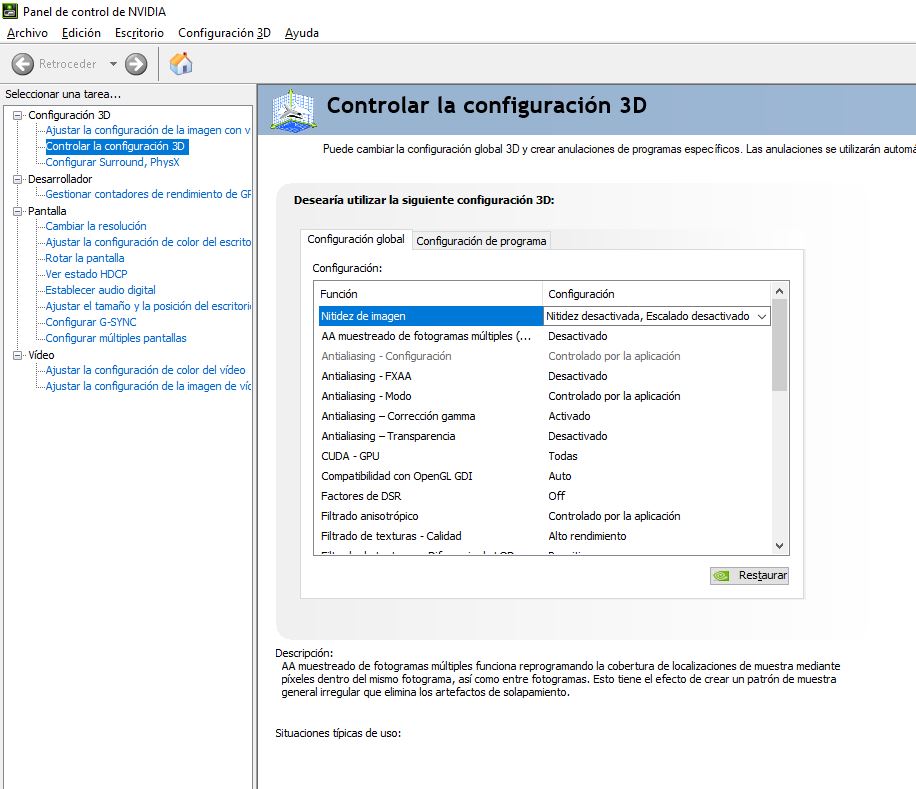This screenshot has width=916, height=789.
Task: Collapse the Configuración 3D tree node
Action: pos(18,115)
